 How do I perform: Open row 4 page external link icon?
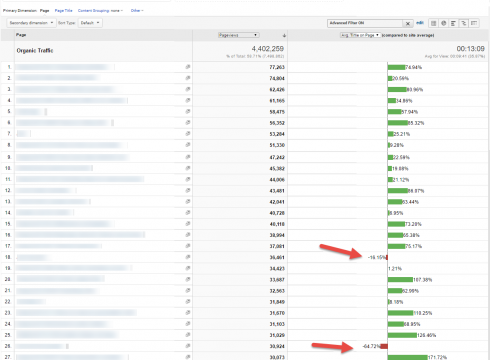[x=188, y=100]
